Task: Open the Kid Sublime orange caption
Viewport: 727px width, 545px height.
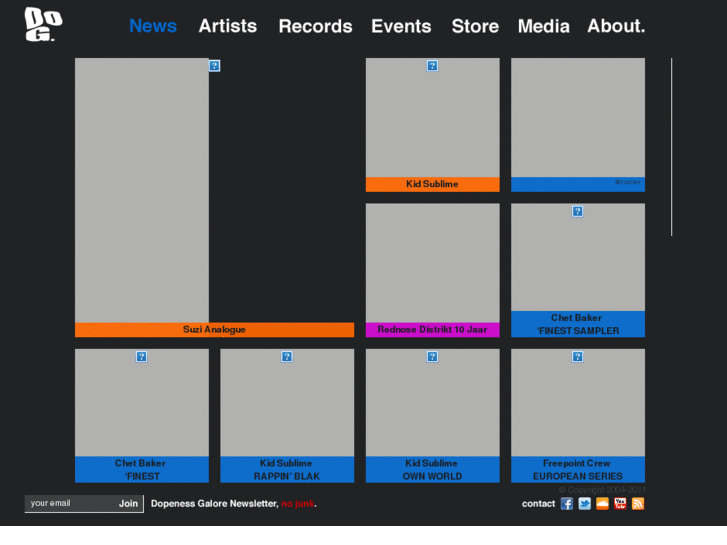Action: (x=433, y=184)
